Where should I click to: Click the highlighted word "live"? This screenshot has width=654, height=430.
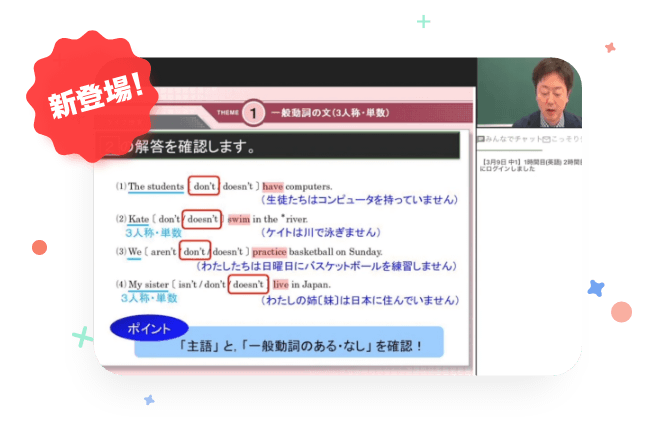280,284
